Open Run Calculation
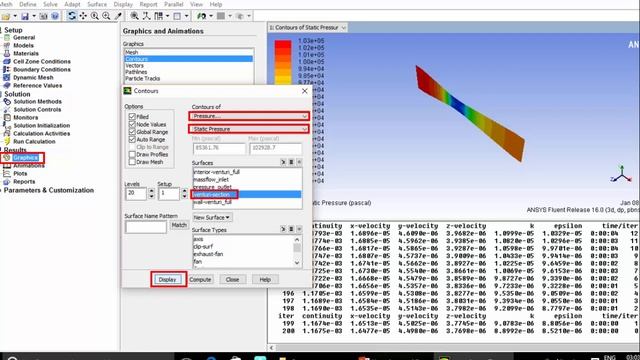640x360 pixels. coord(34,141)
